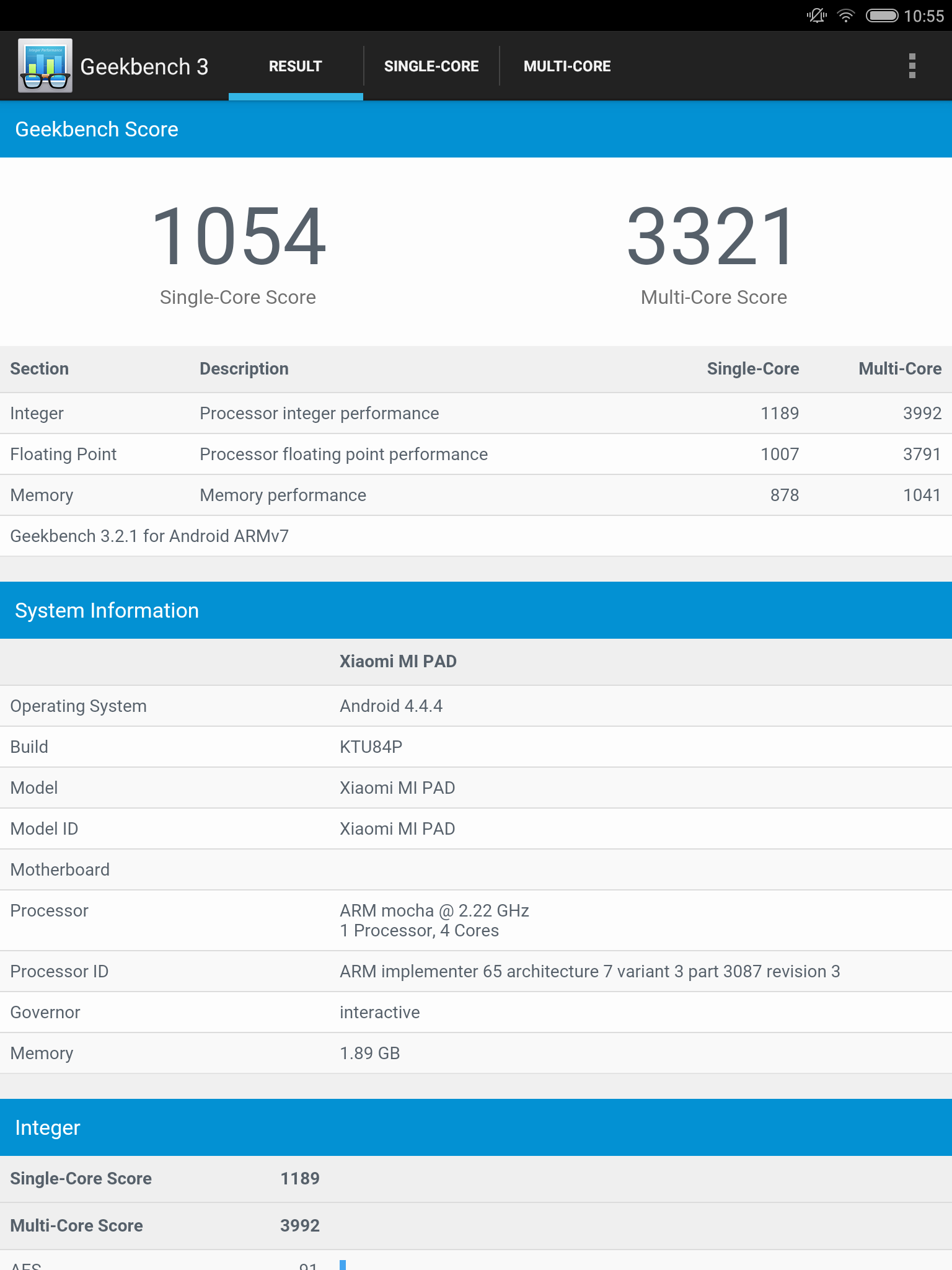Tap the Android 4.4.4 value

click(391, 706)
